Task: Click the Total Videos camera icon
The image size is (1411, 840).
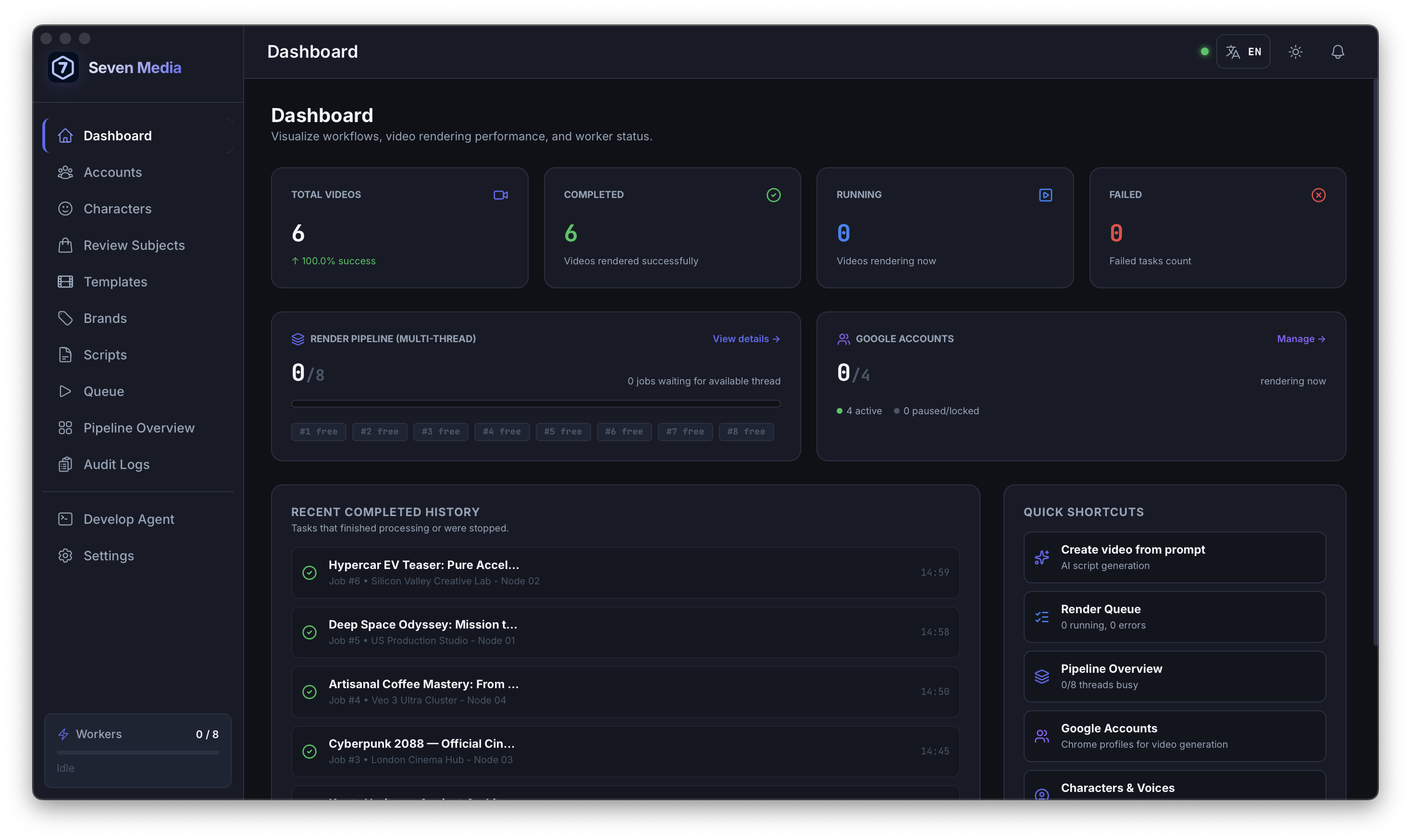Action: (500, 195)
